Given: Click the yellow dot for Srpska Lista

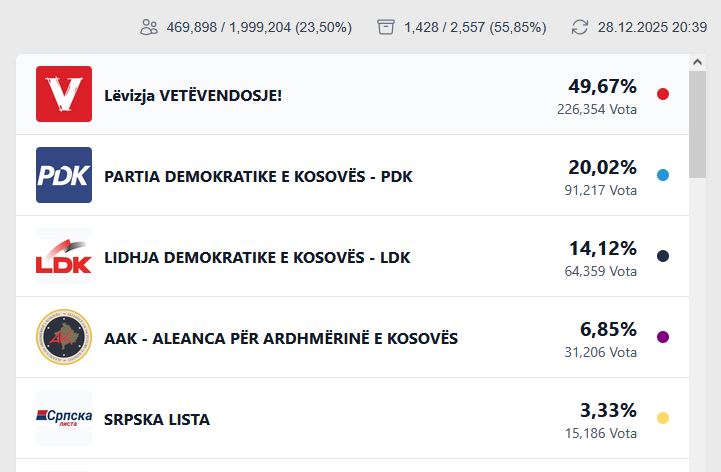Looking at the screenshot, I should coord(662,418).
